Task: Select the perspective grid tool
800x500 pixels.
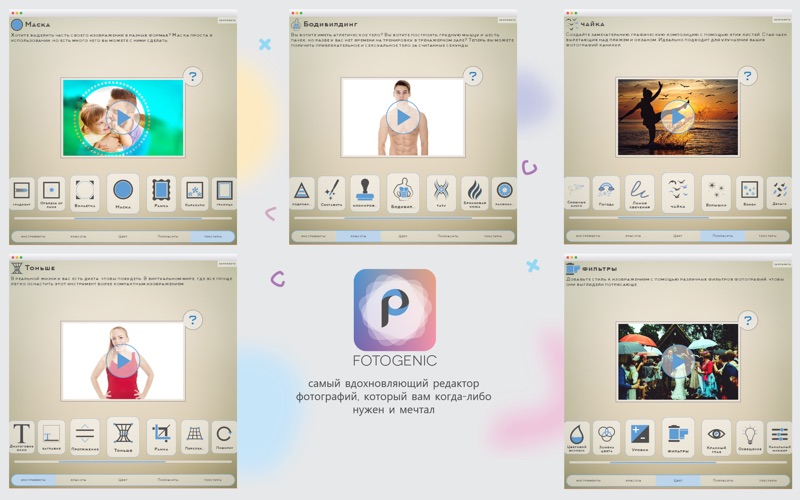Action: 194,437
